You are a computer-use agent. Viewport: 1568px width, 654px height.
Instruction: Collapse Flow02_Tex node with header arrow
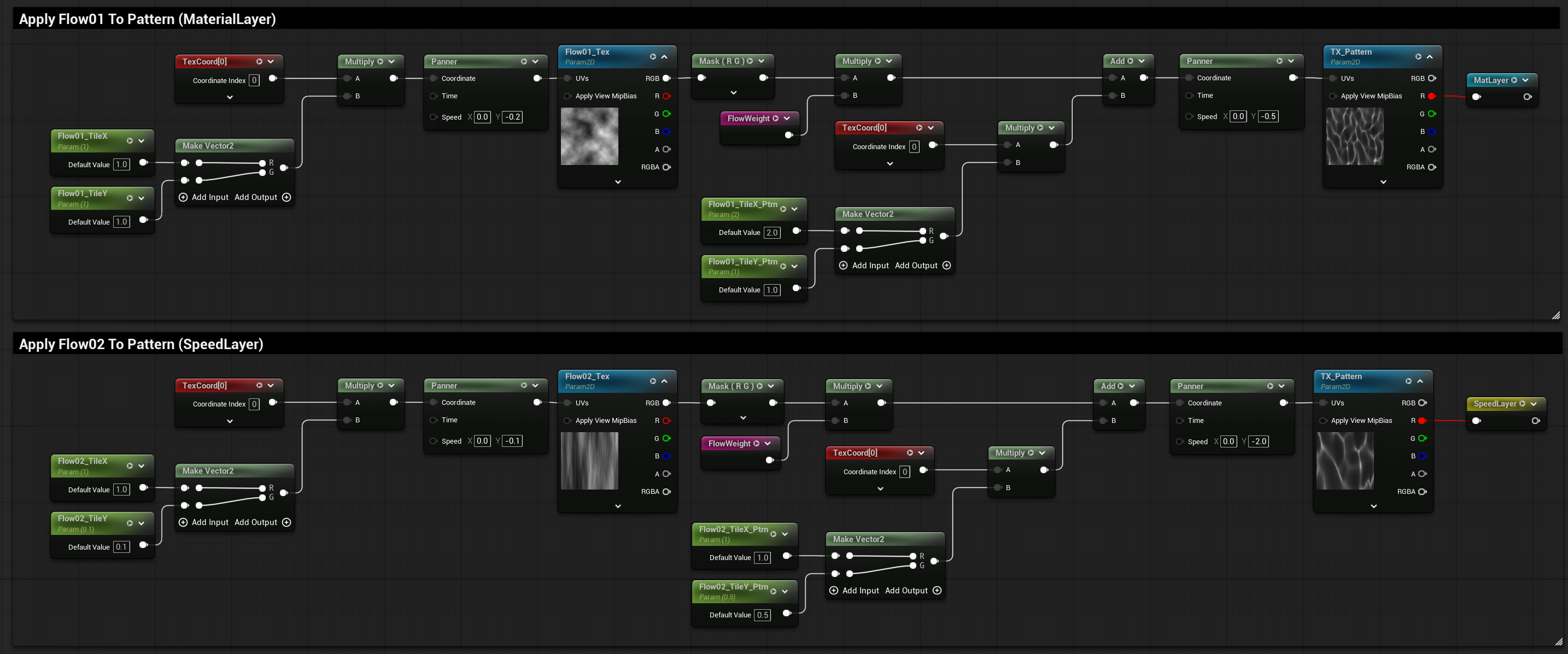coord(665,381)
